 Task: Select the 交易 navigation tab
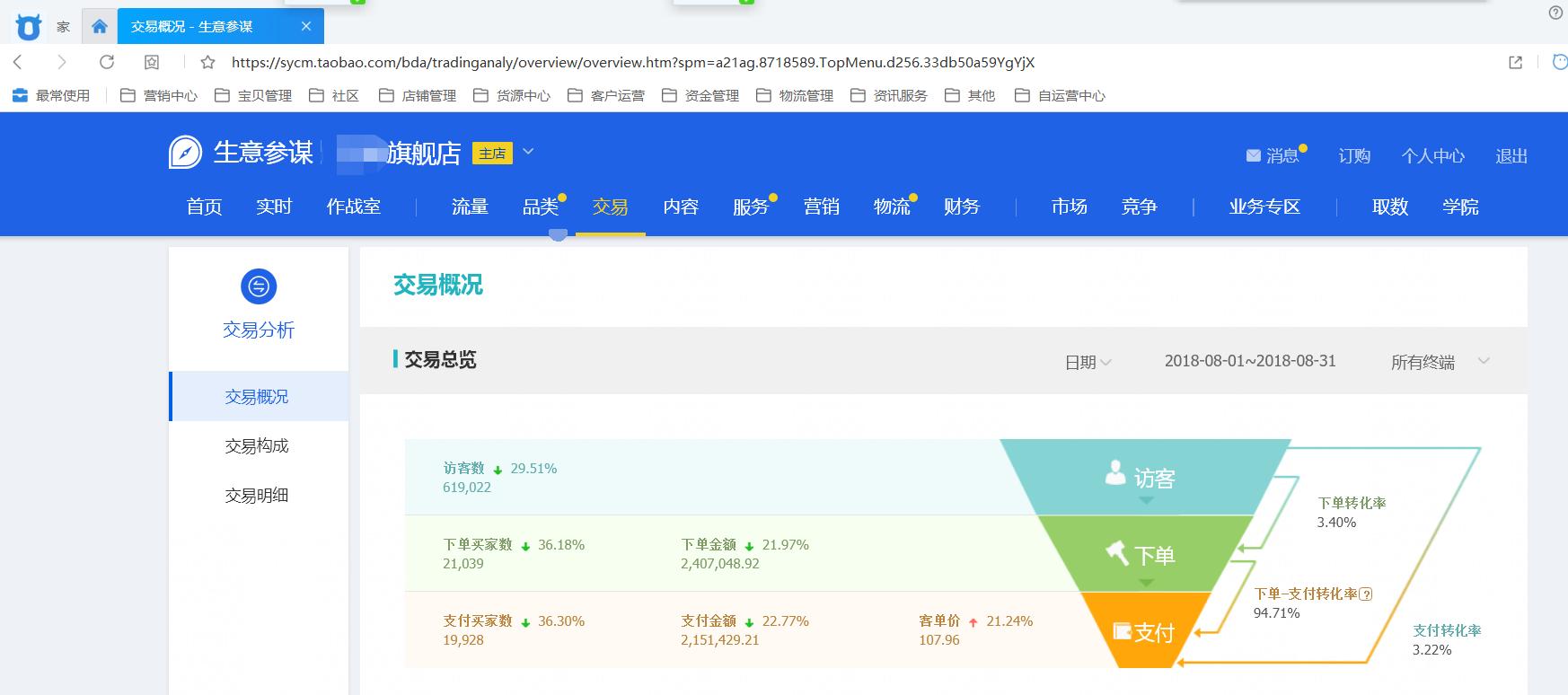pyautogui.click(x=611, y=207)
